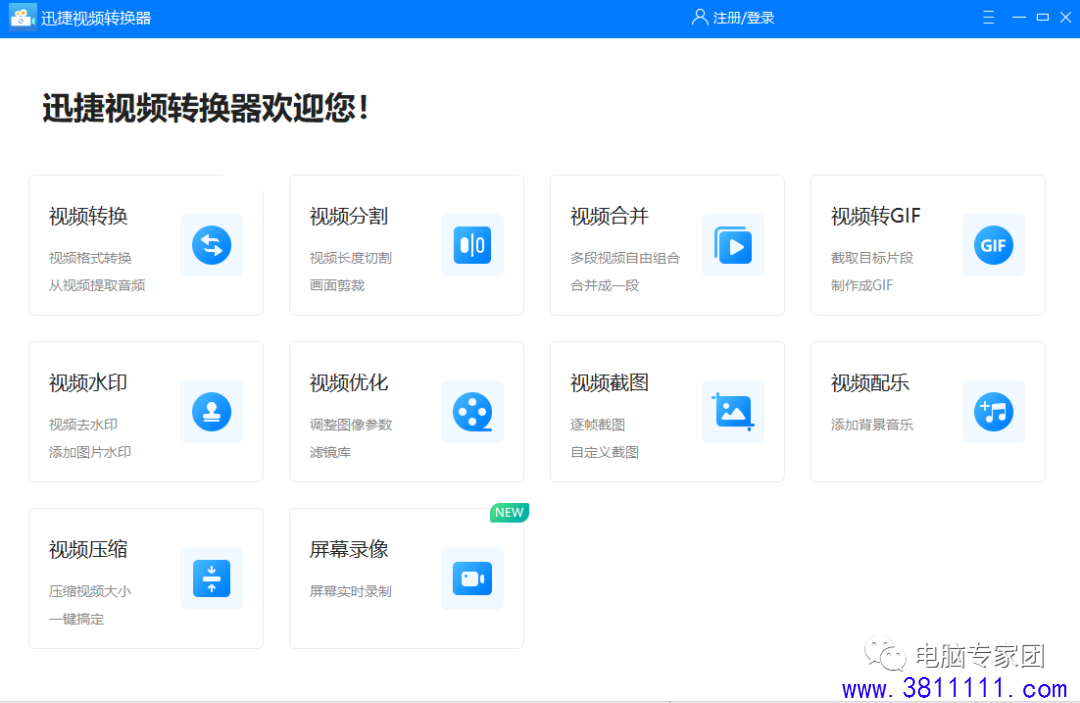Click the 视频水印 stamp icon
The image size is (1080, 703).
(x=211, y=412)
